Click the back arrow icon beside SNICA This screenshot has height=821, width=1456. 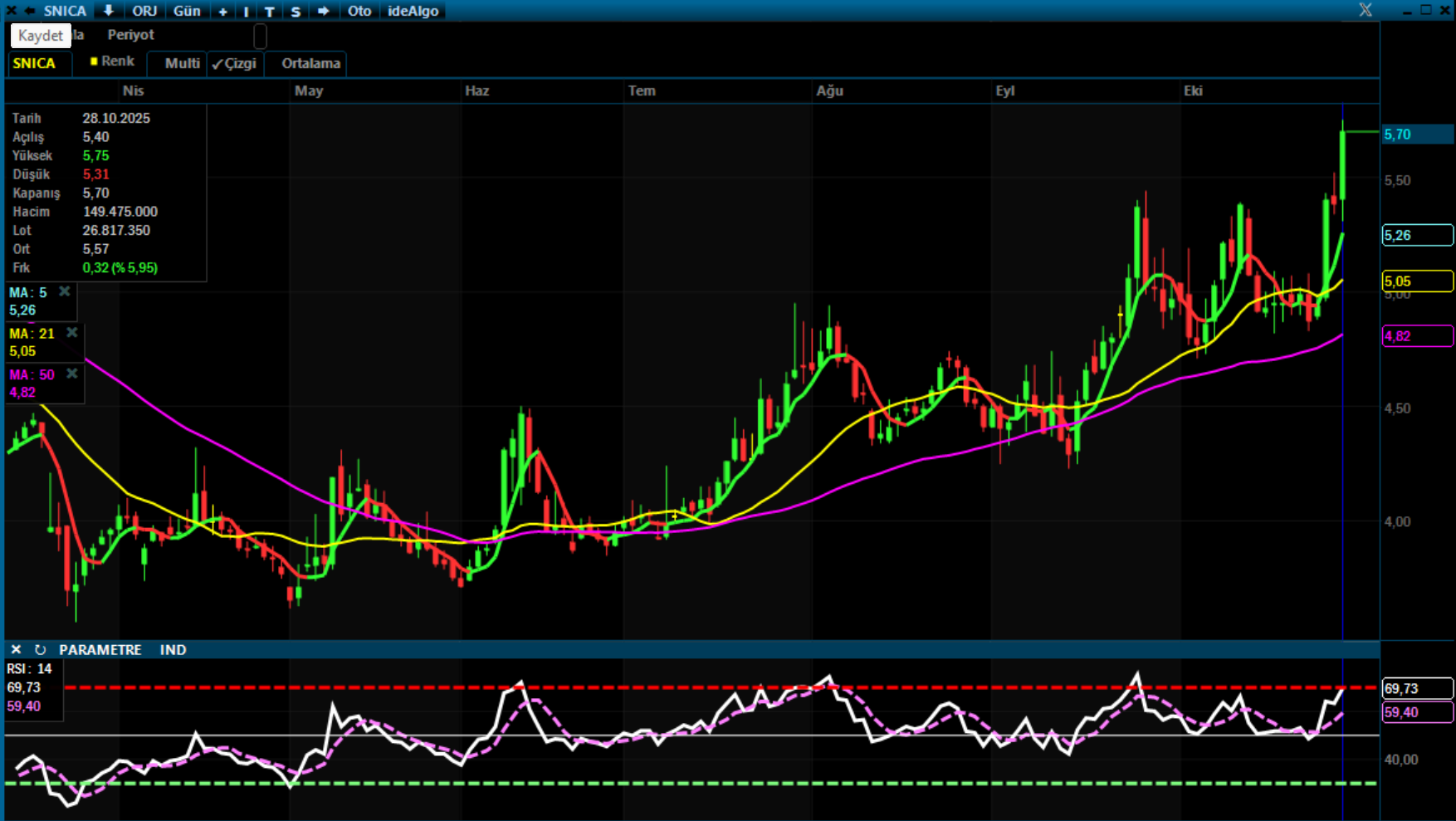coord(30,11)
